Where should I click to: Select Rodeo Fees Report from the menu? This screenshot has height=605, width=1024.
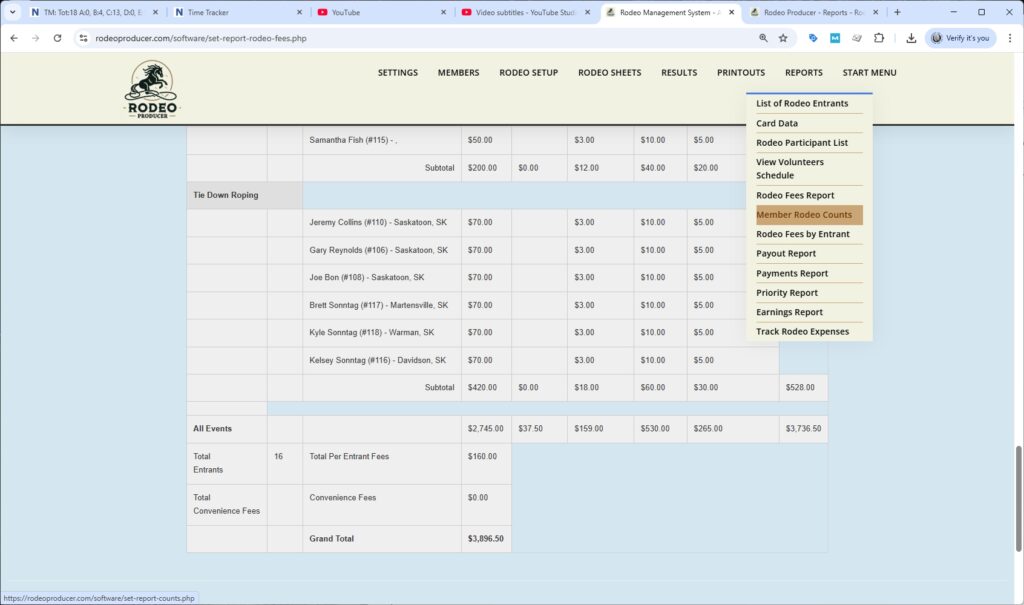[798, 195]
